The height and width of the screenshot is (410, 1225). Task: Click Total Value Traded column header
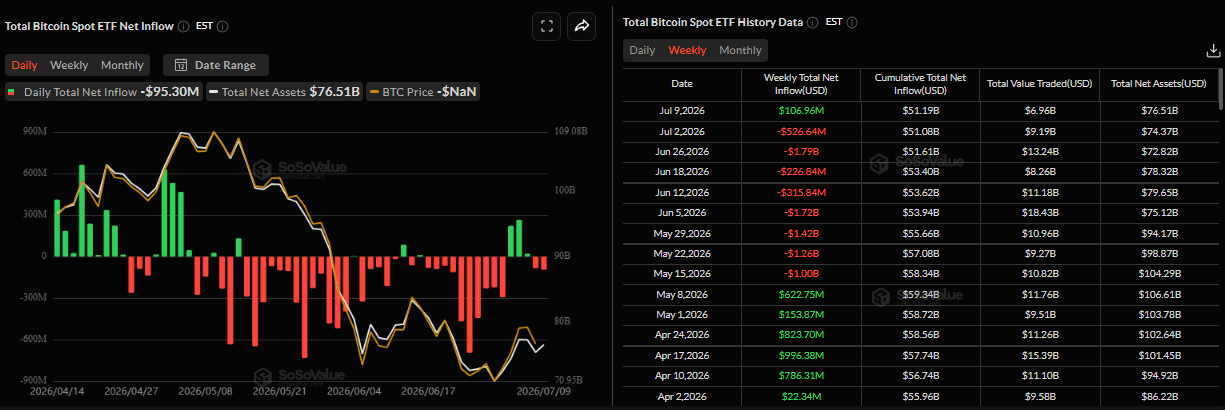pos(1039,84)
